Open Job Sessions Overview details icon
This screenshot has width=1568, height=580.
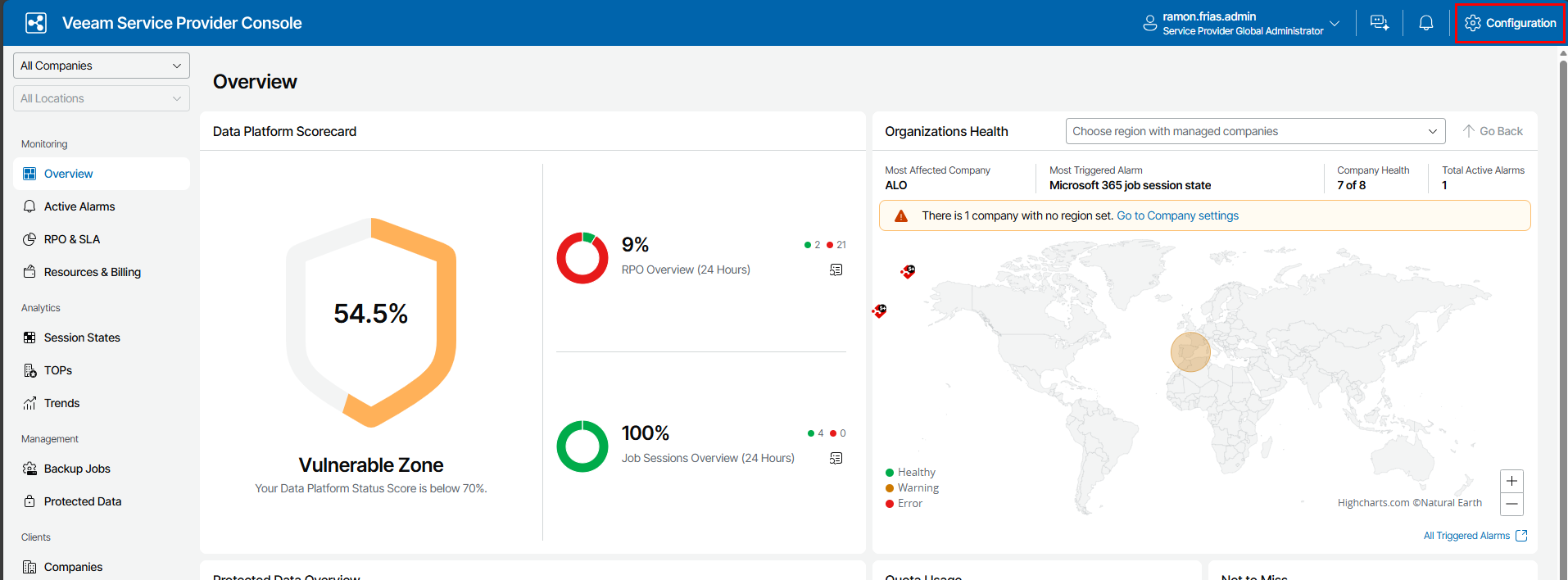[836, 458]
